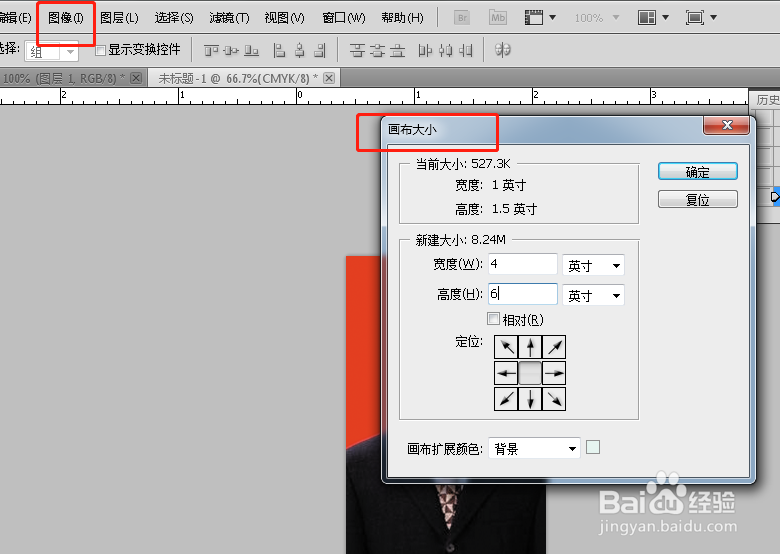Image resolution: width=780 pixels, height=554 pixels.
Task: Select the center anchor position square
Action: pos(530,373)
